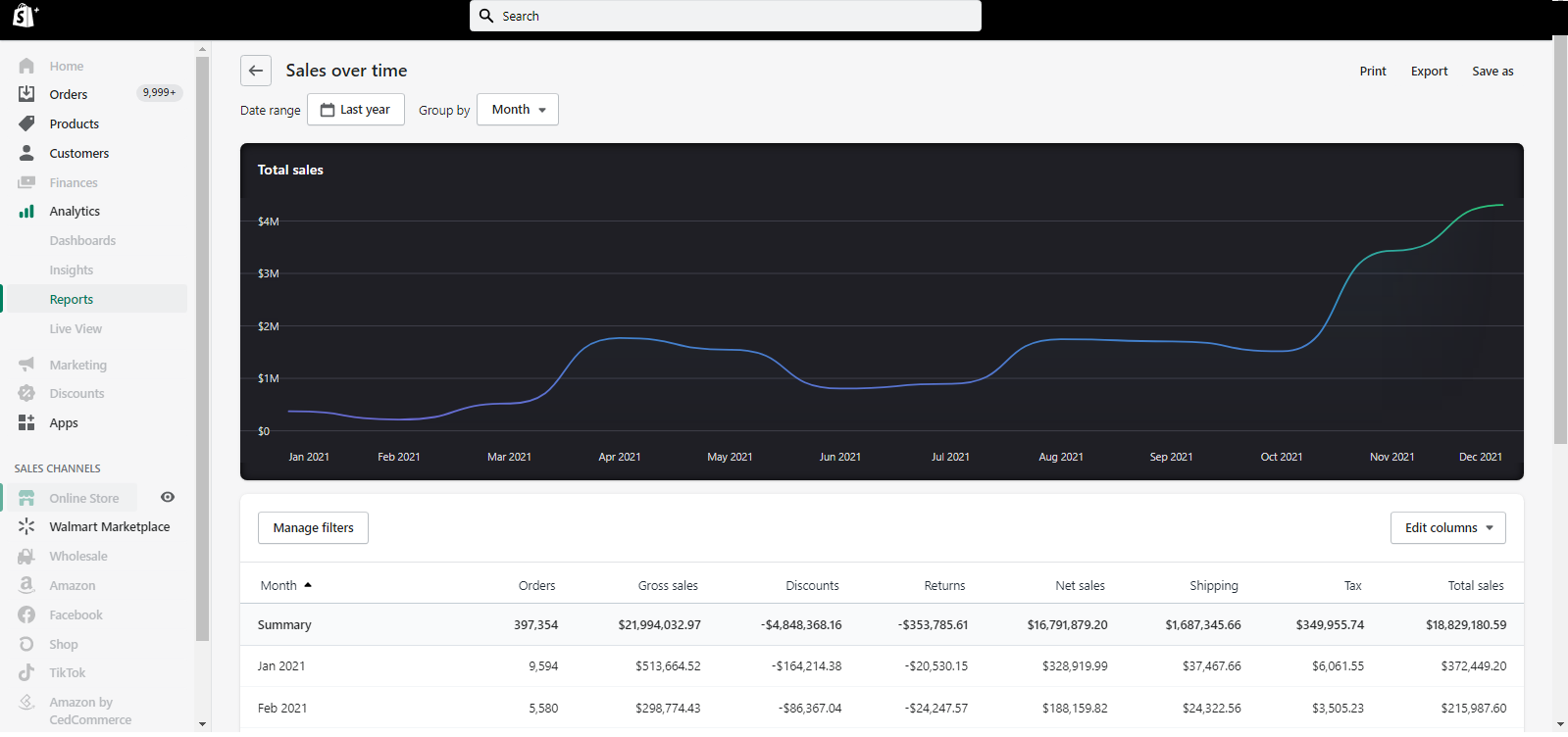Click the Online Store storefront icon
This screenshot has height=737, width=1568.
click(x=26, y=498)
